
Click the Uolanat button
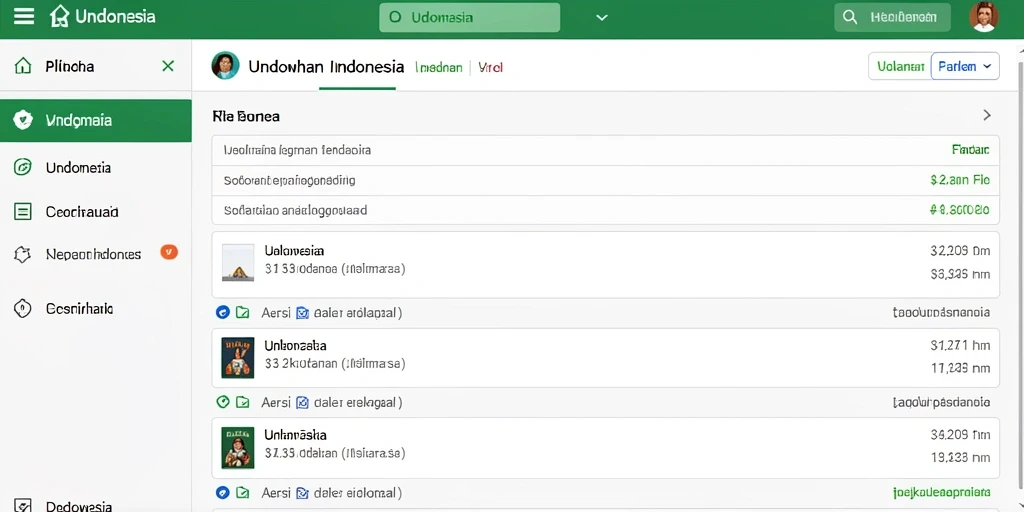tap(900, 66)
